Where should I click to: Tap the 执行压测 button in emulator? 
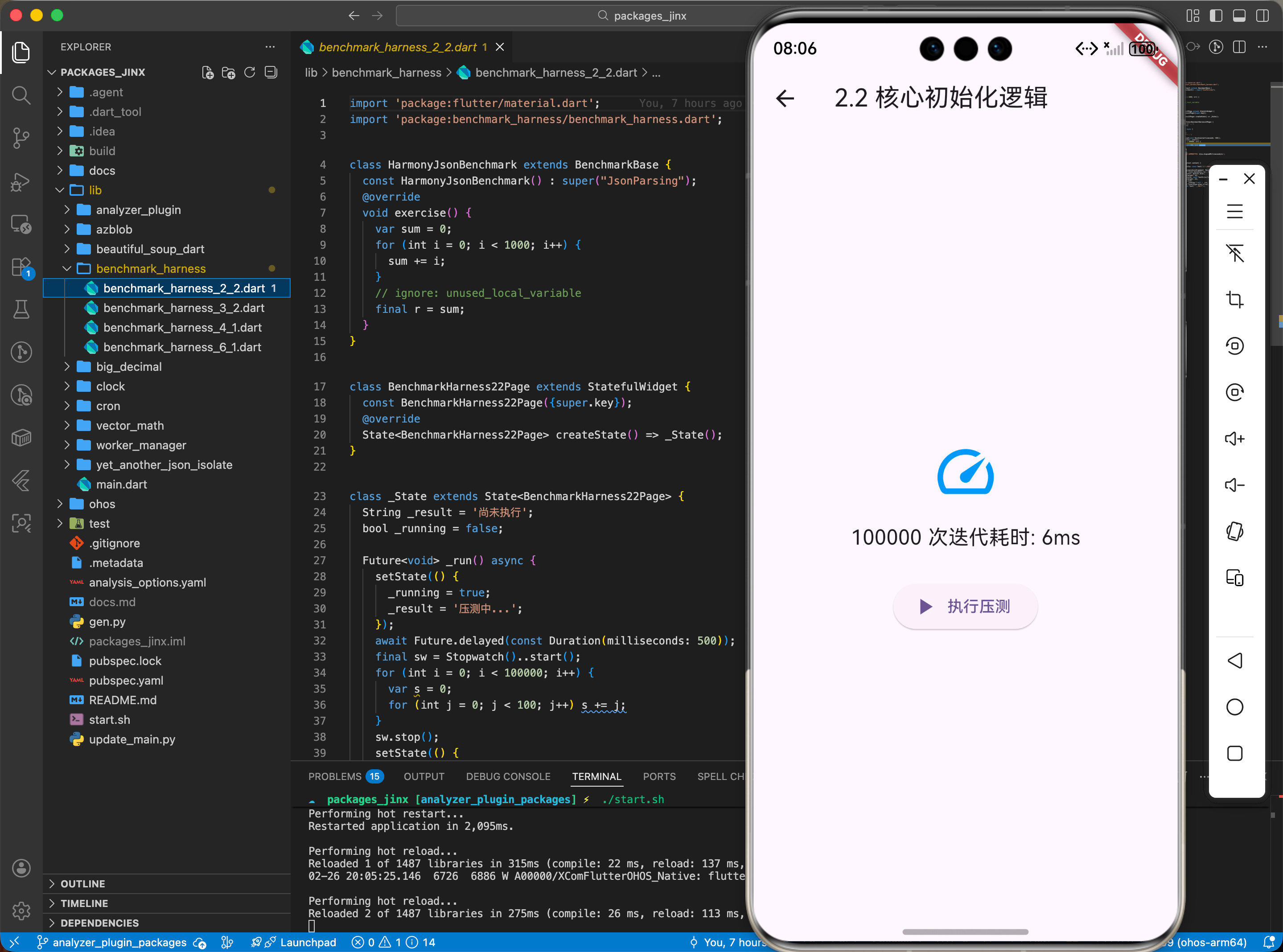point(965,606)
